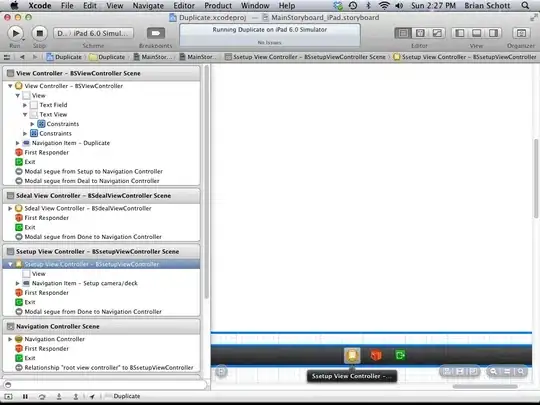
Task: Click the Step Into debug button
Action: tap(59, 396)
